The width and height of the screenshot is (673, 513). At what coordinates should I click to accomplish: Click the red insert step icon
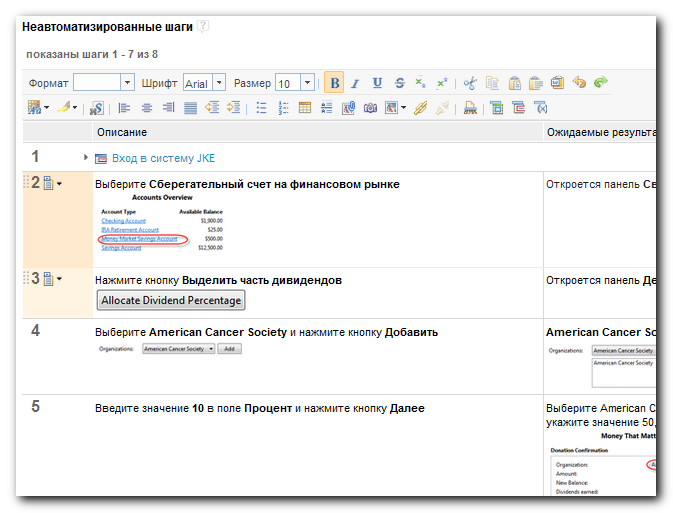coord(518,107)
